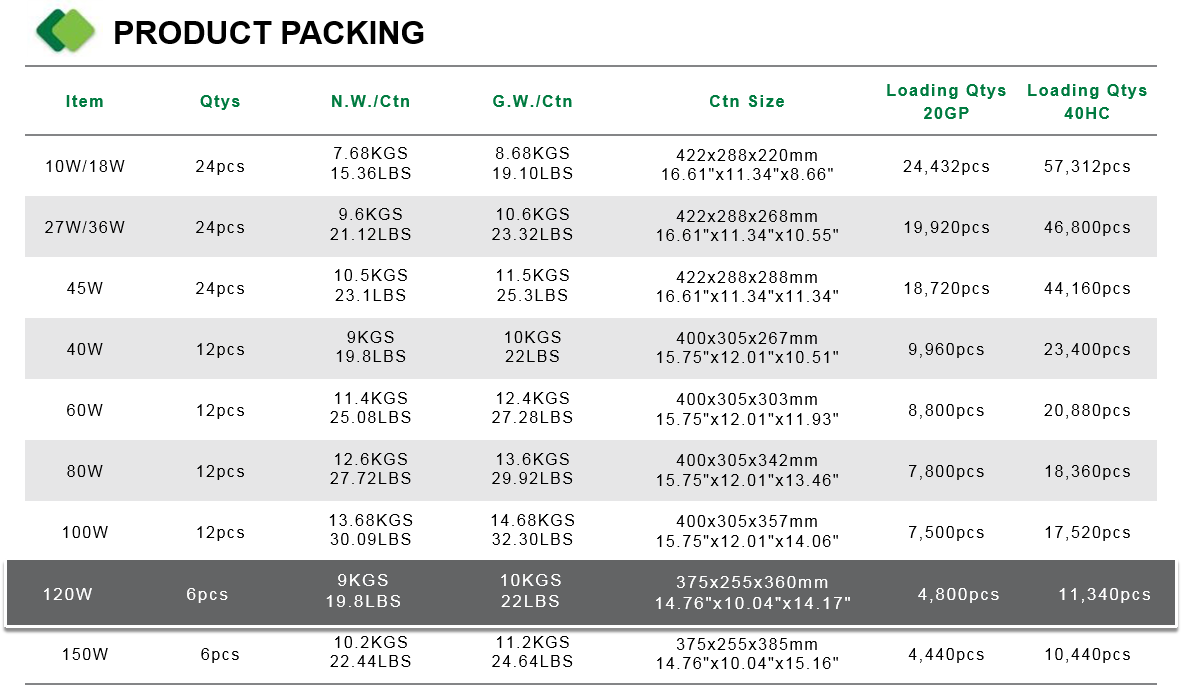Click the 11,340pcs cell in highlighted row
This screenshot has height=686, width=1183.
pyautogui.click(x=1105, y=595)
